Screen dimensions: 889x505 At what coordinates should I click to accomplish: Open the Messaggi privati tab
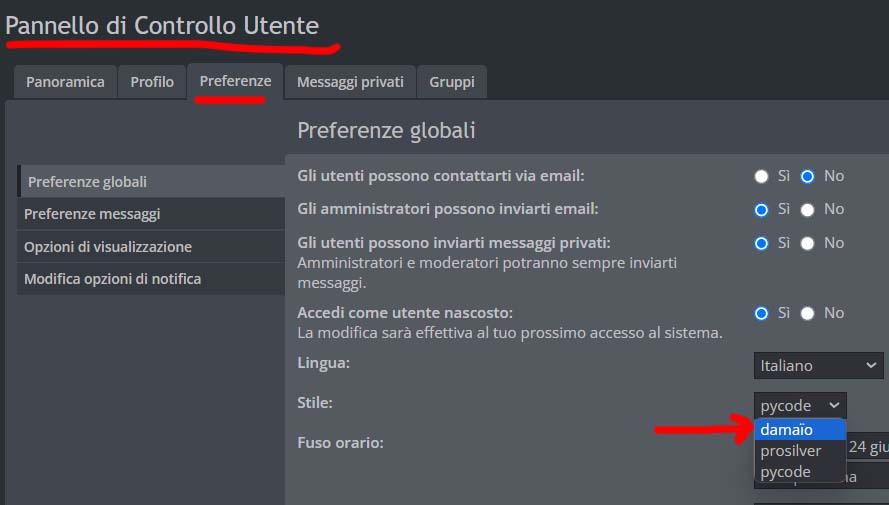[x=350, y=82]
